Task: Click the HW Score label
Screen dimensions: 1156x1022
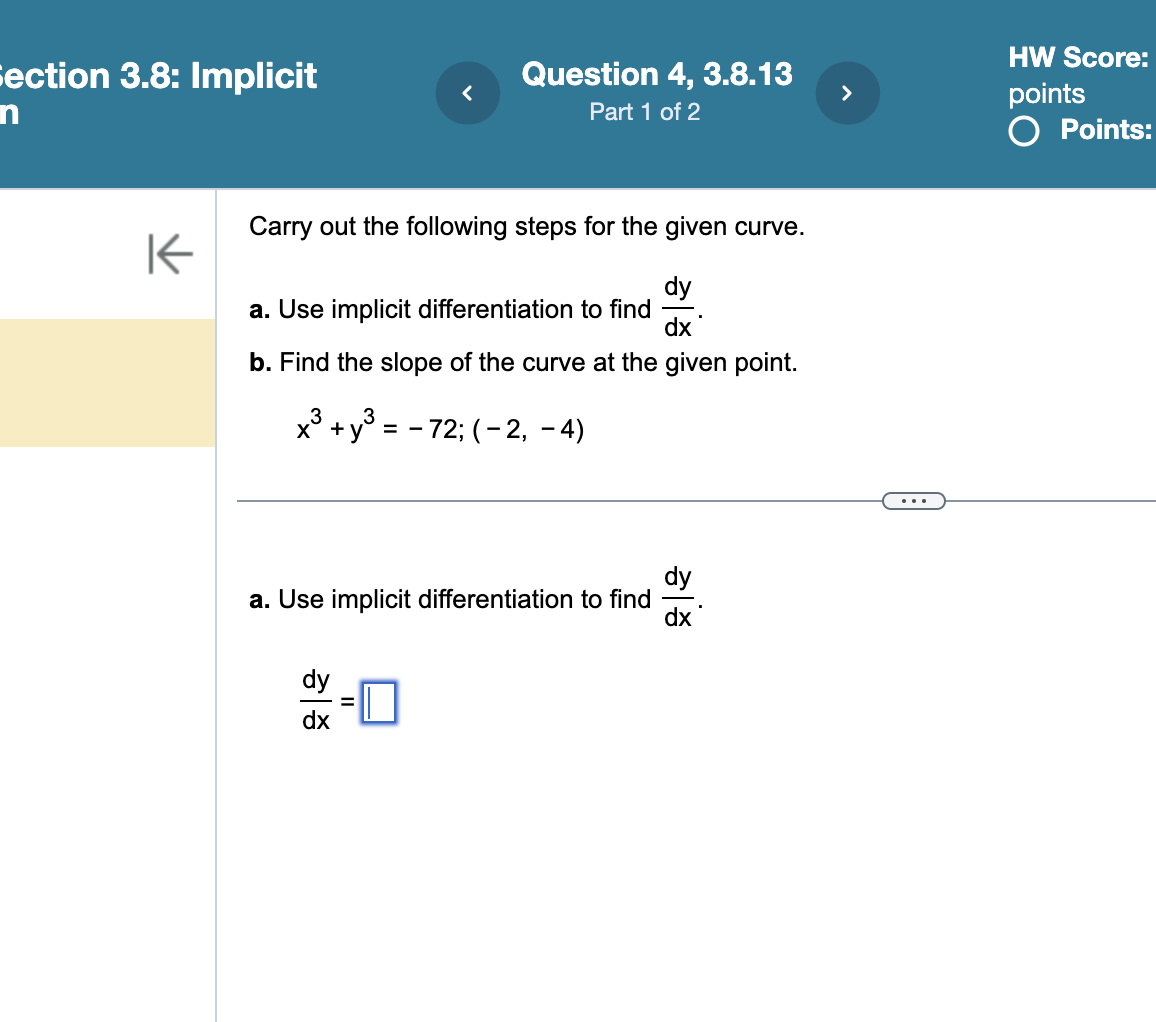Action: pyautogui.click(x=1077, y=57)
